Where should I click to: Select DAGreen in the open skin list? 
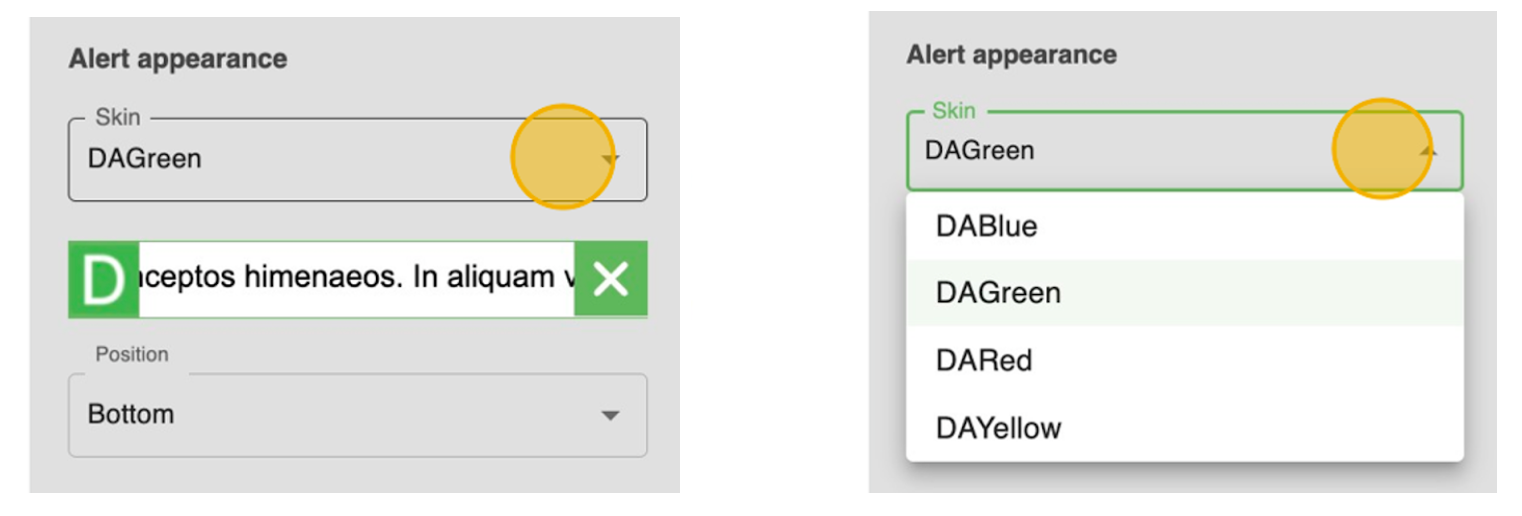(x=998, y=293)
